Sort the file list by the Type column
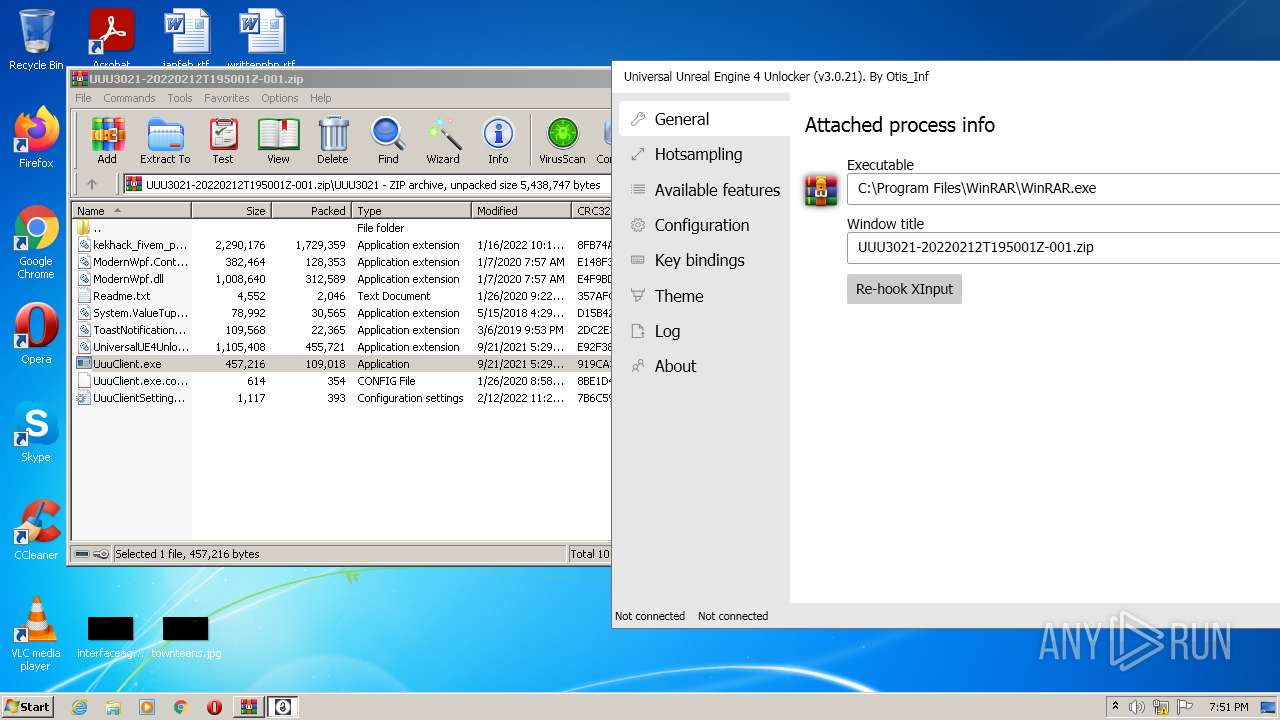The height and width of the screenshot is (720, 1280). [x=411, y=211]
